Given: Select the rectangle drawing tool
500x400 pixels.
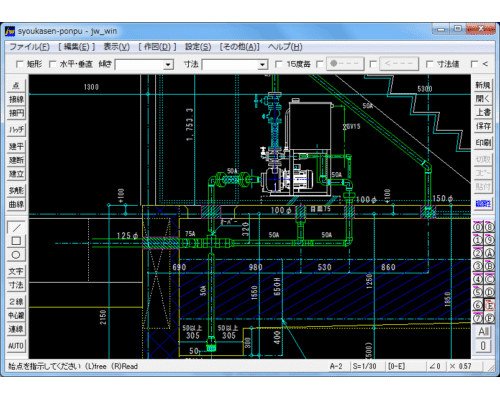Looking at the screenshot, I should [16, 241].
